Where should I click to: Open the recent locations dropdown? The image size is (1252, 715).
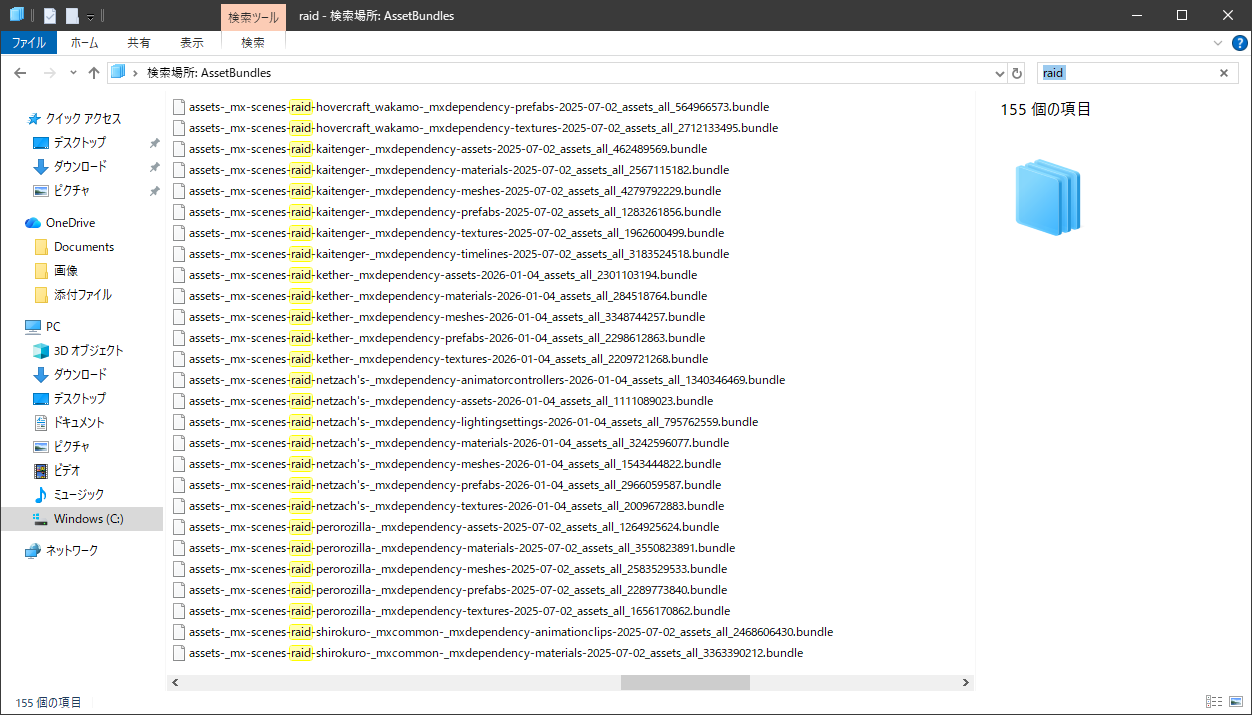coord(73,73)
